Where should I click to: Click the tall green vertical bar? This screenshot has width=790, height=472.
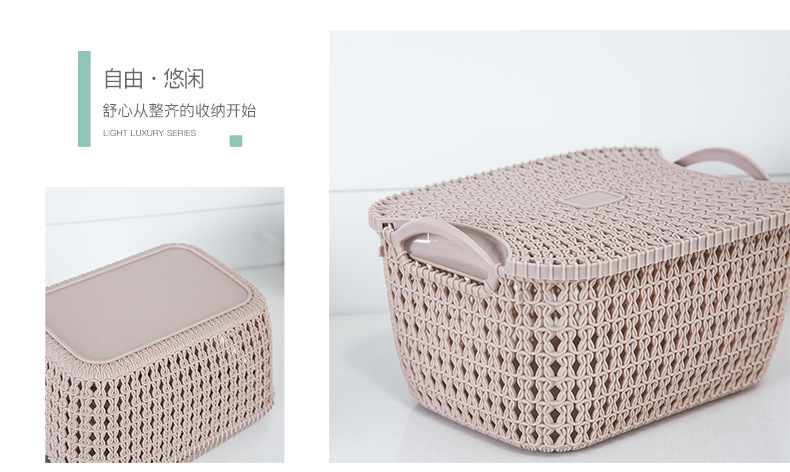[x=84, y=99]
